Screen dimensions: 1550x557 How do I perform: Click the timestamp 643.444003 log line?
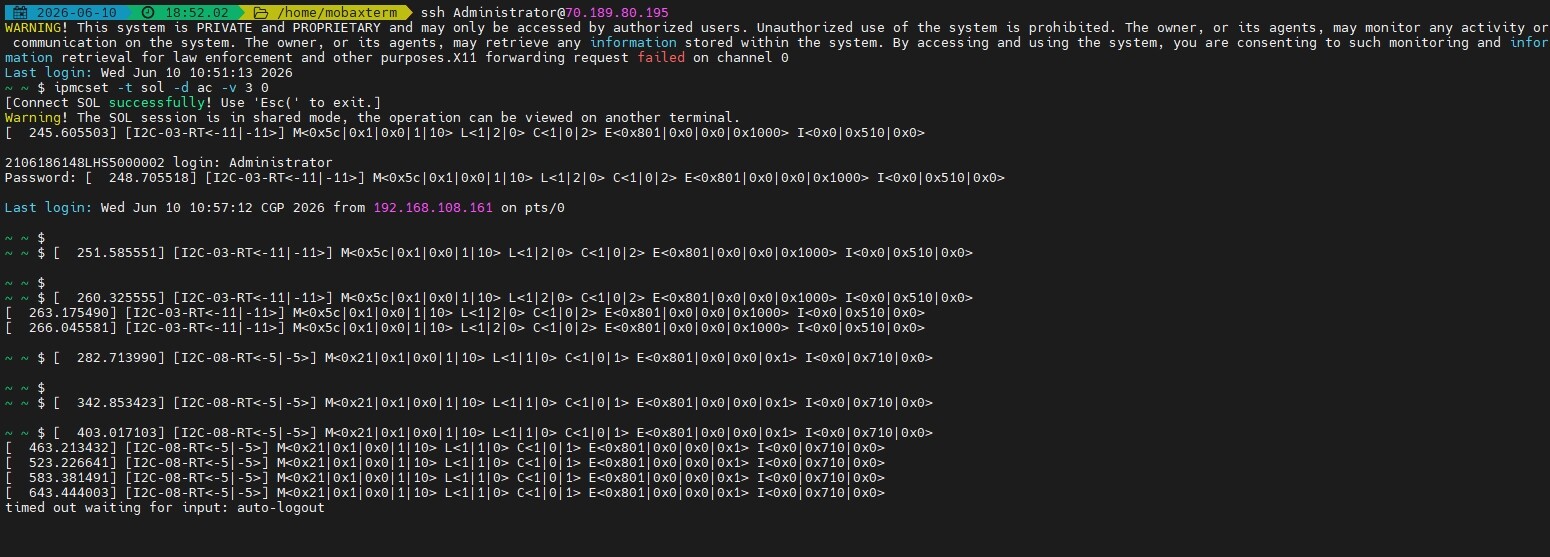coord(445,493)
